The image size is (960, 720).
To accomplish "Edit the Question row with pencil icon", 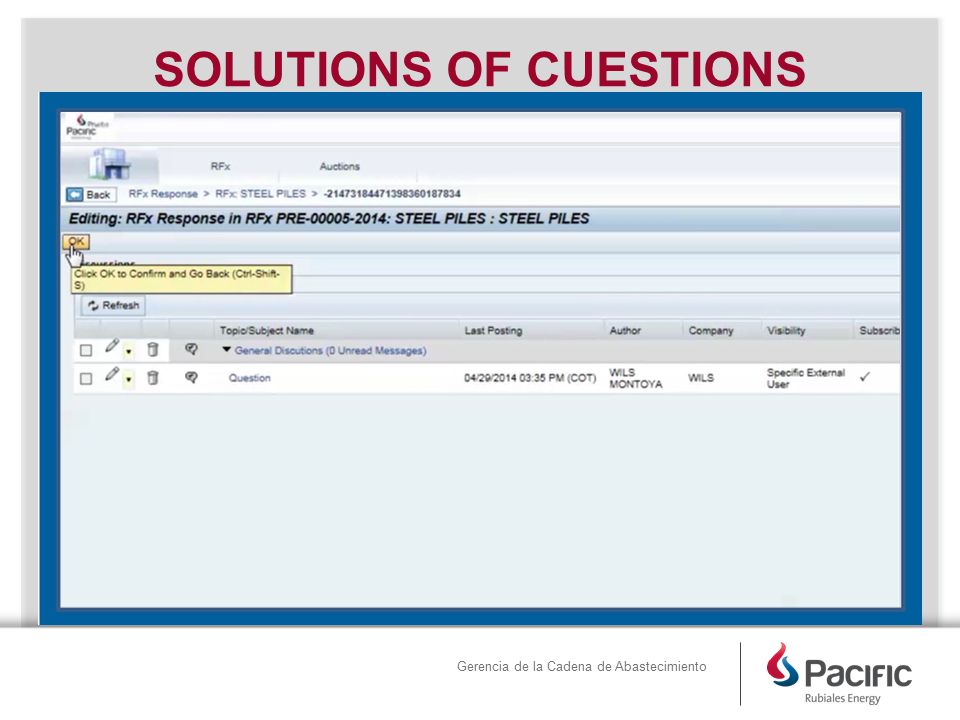I will coord(111,375).
